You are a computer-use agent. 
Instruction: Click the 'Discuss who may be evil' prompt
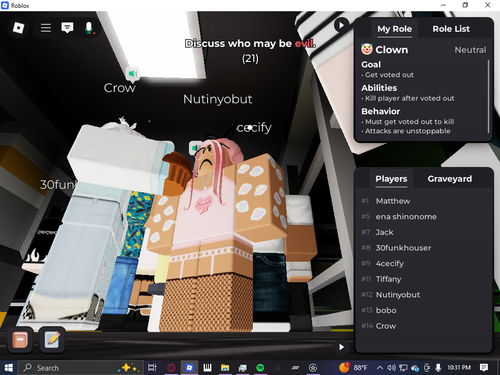click(250, 44)
